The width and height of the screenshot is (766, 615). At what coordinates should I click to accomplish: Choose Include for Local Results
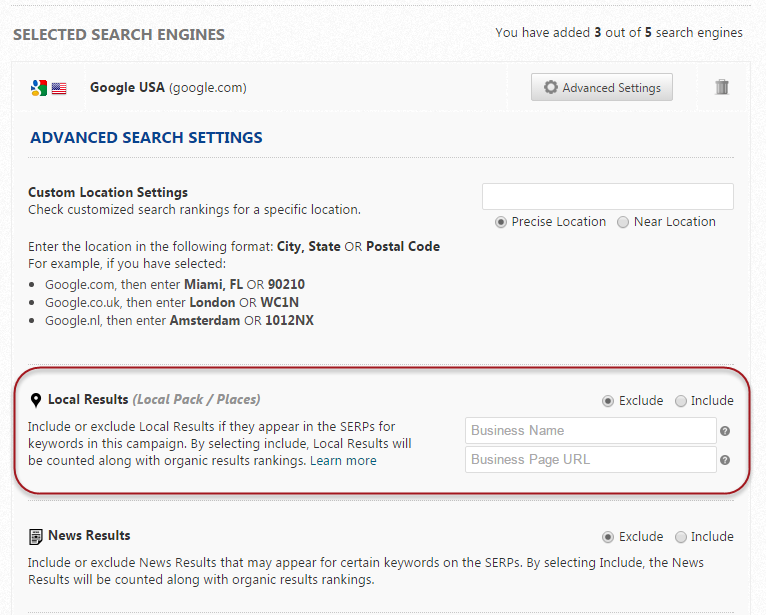pos(681,401)
